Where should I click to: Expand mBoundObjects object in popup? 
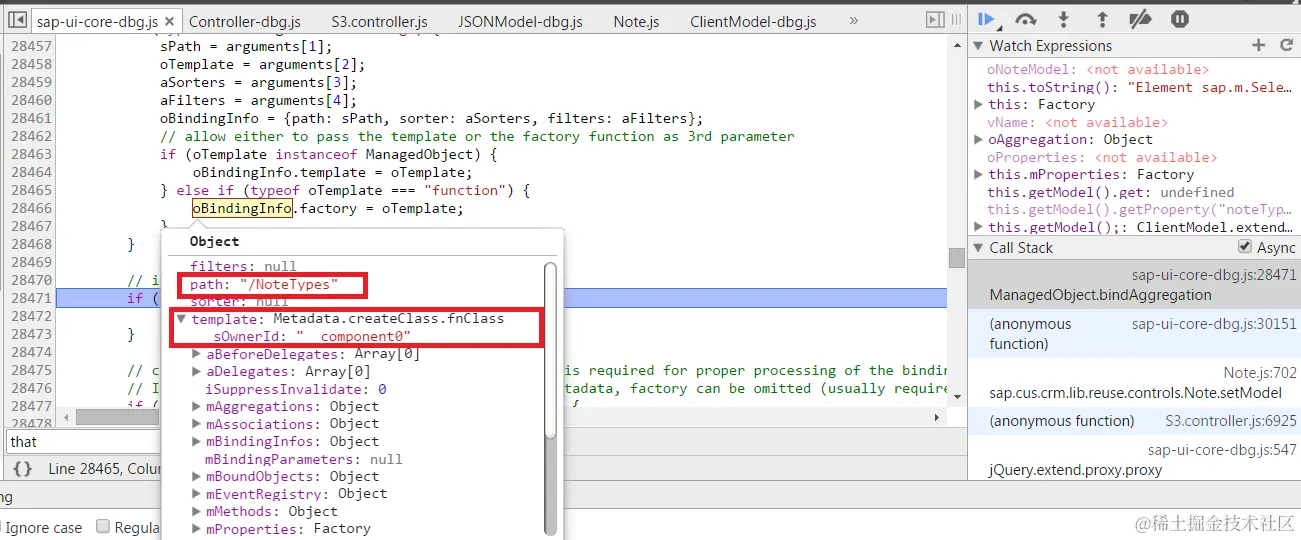[196, 476]
